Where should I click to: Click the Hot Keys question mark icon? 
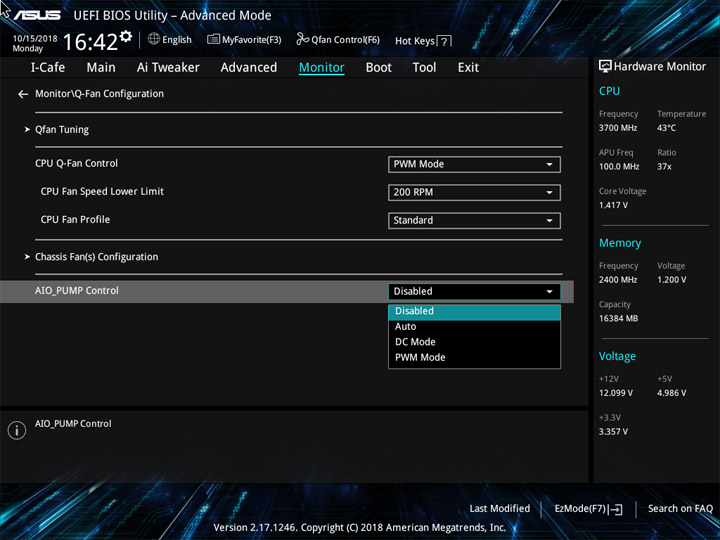(444, 41)
